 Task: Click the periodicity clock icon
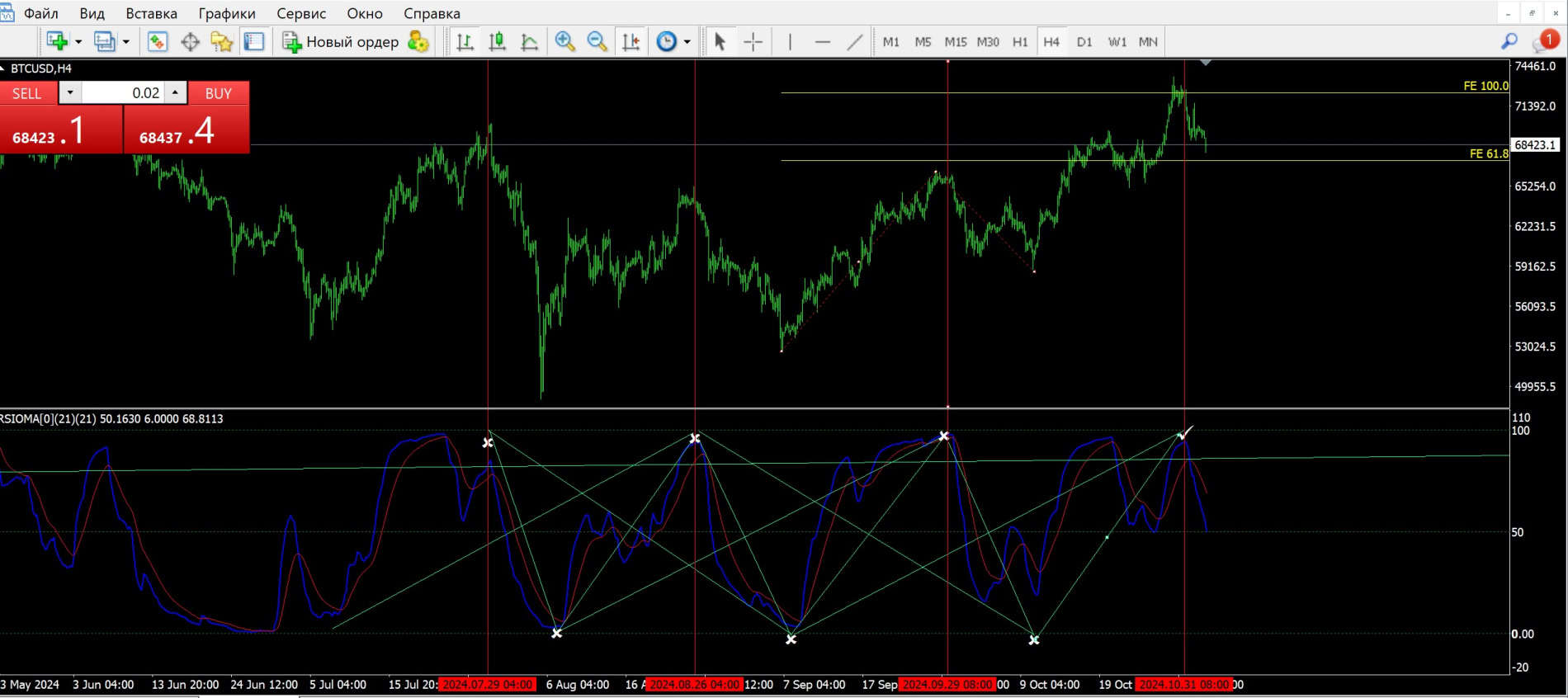[666, 41]
